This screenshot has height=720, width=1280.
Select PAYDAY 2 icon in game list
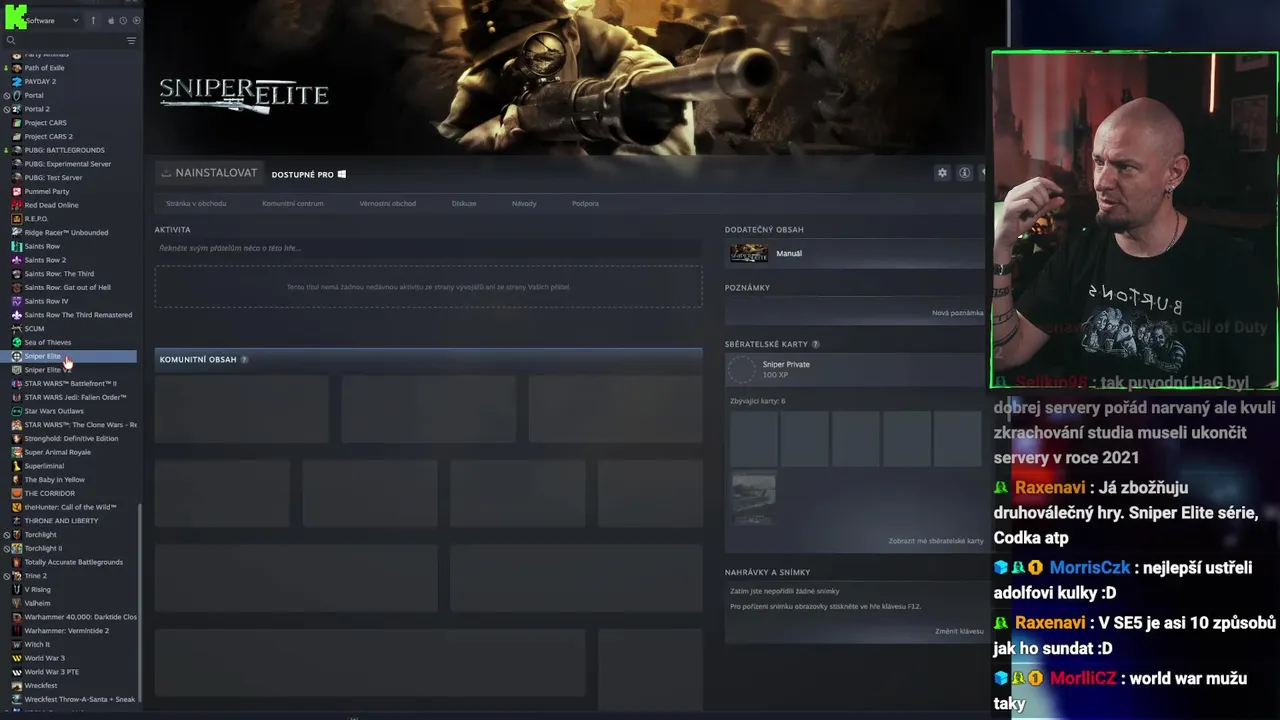(x=16, y=81)
